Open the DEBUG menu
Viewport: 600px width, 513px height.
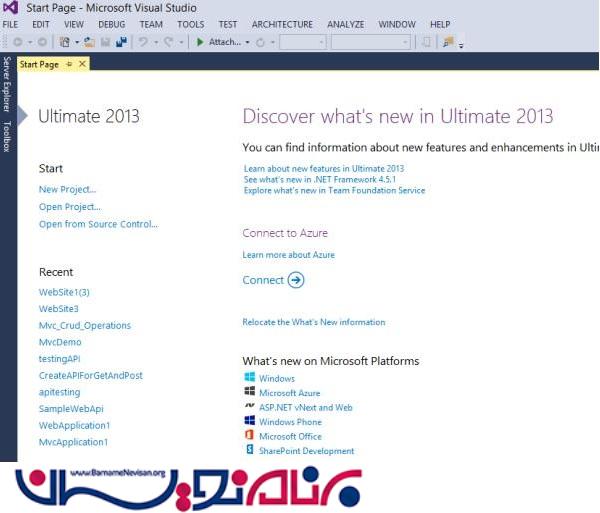112,24
